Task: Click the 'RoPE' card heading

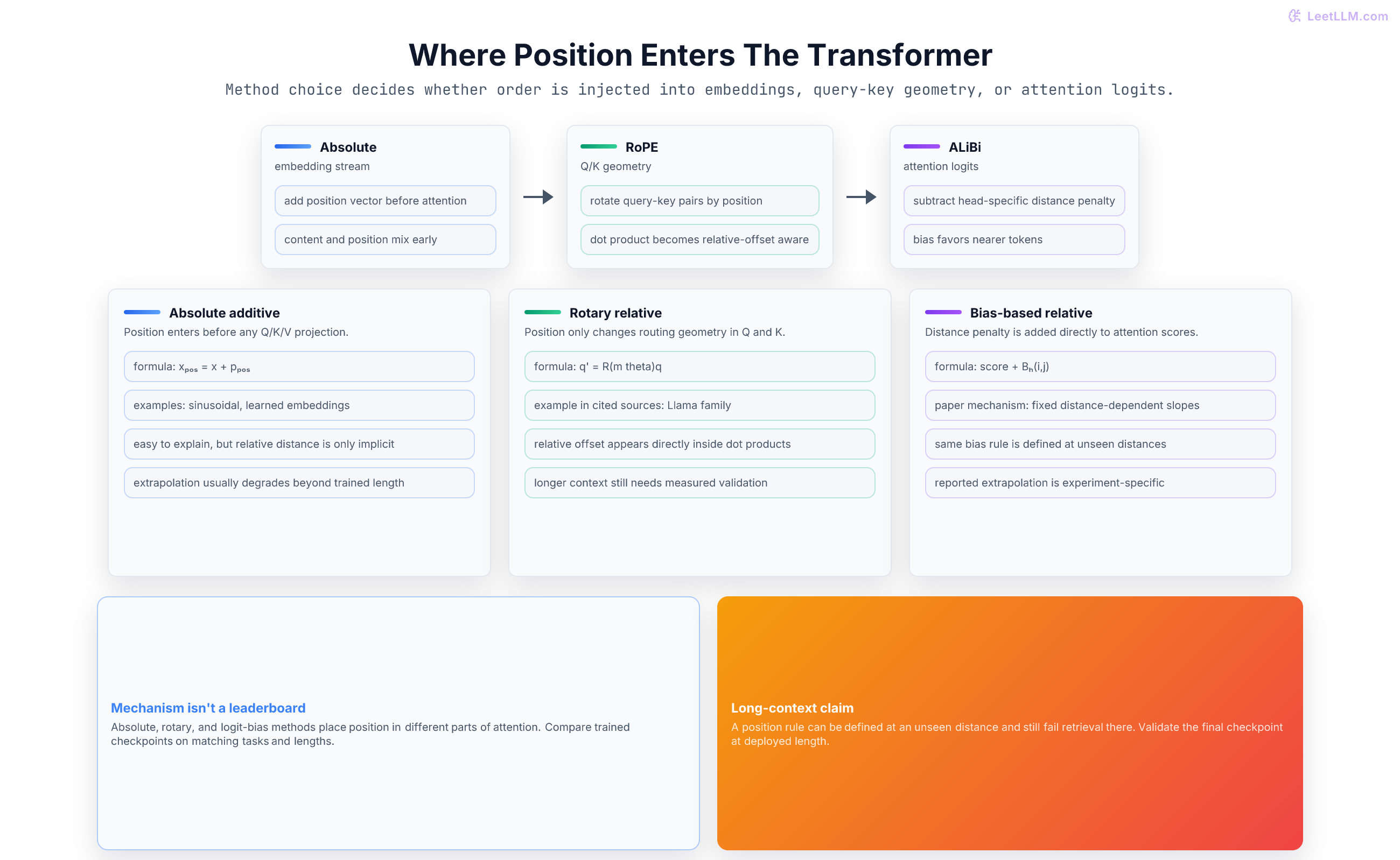Action: coord(641,147)
